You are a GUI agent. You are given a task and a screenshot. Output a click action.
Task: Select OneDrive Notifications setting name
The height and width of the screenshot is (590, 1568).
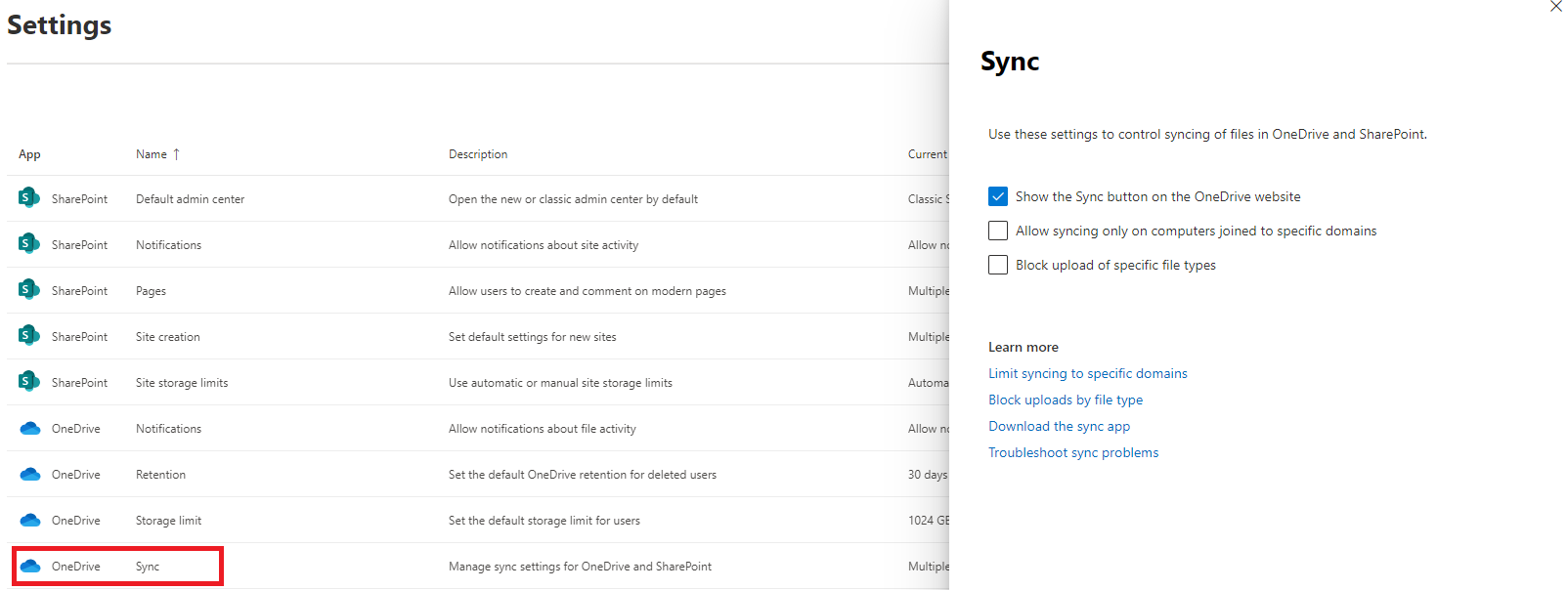click(168, 429)
